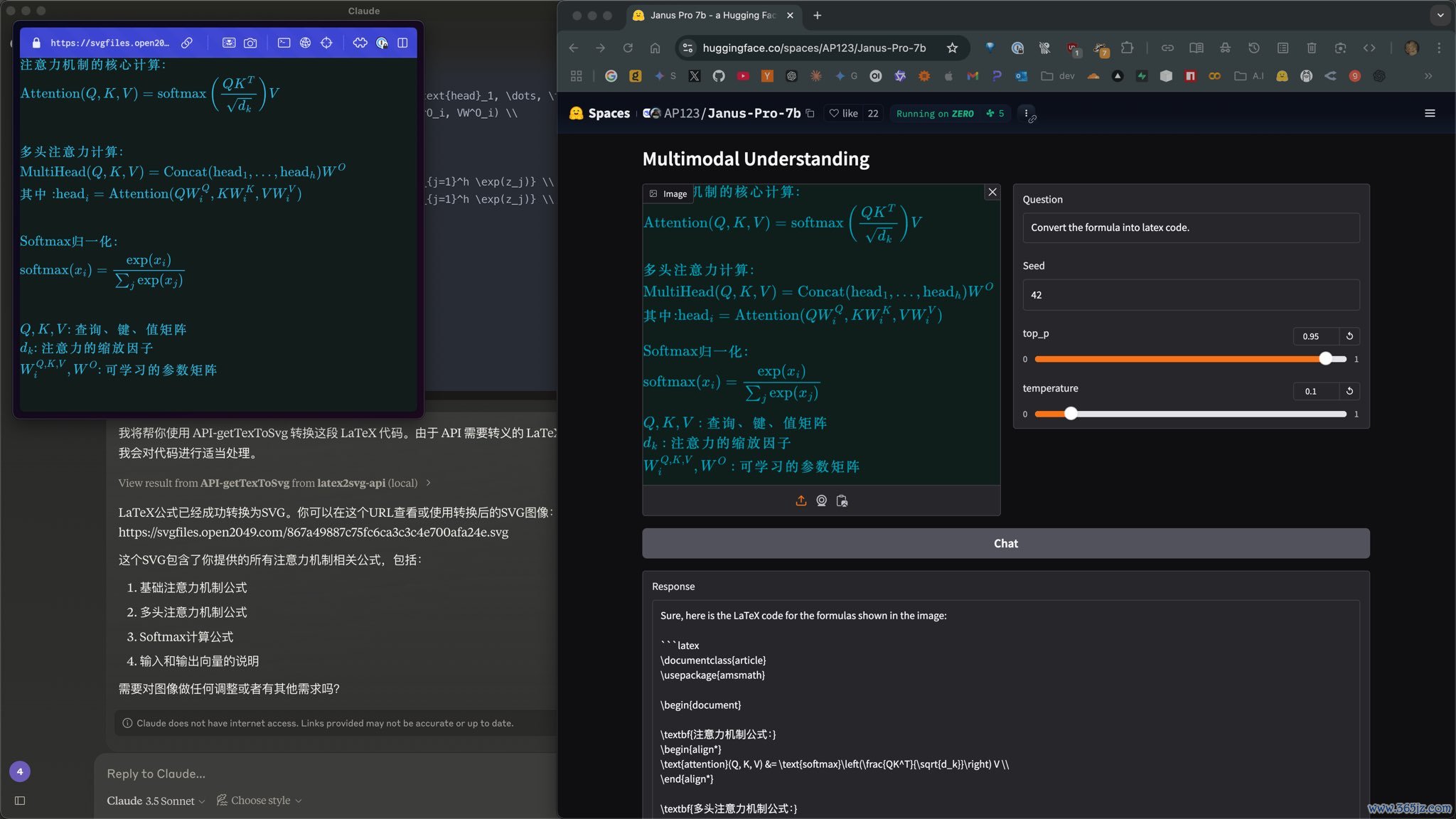Open the Chrome tab search dropdown

tap(1440, 15)
